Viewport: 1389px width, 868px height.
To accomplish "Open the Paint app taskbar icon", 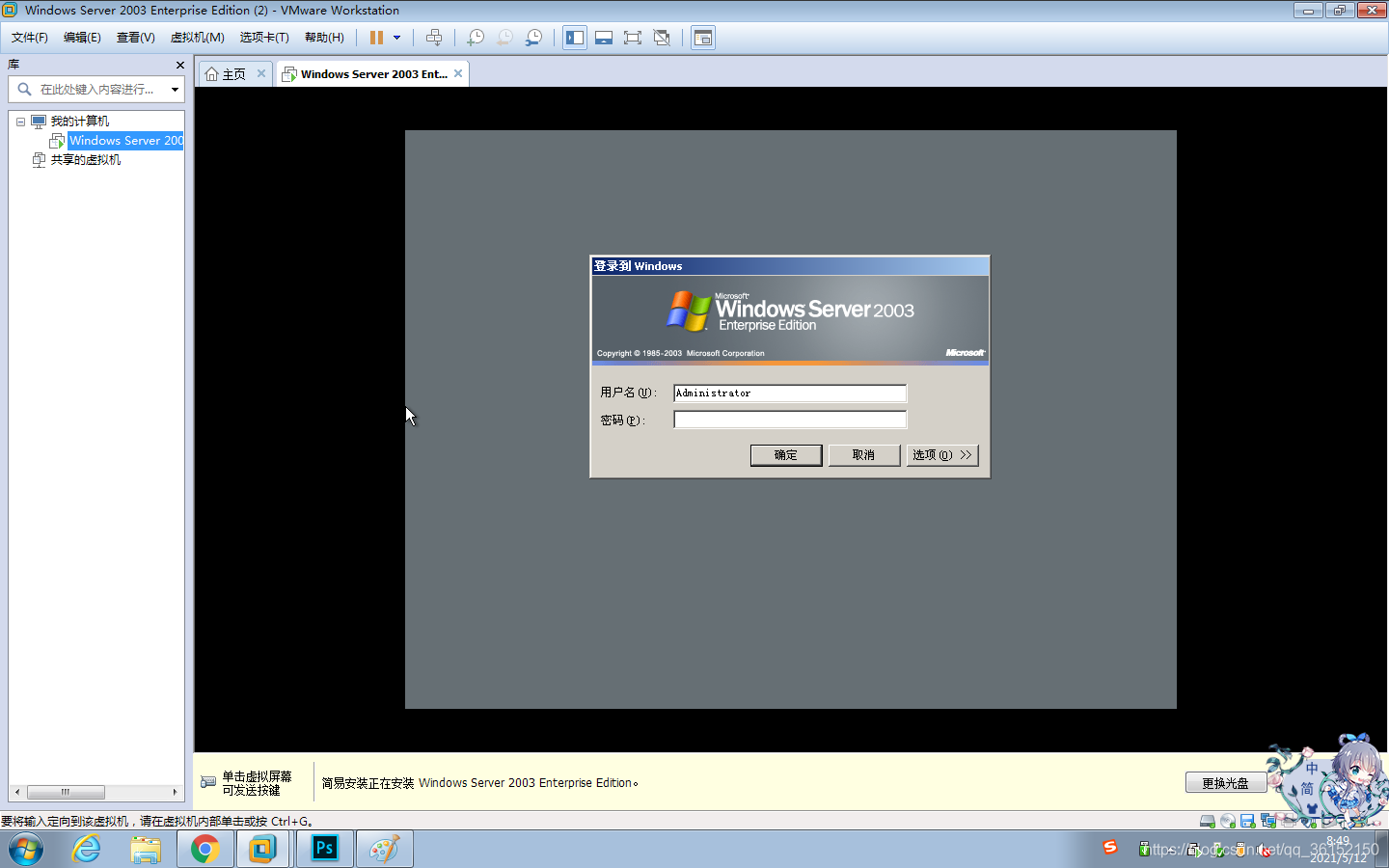I will pos(384,850).
